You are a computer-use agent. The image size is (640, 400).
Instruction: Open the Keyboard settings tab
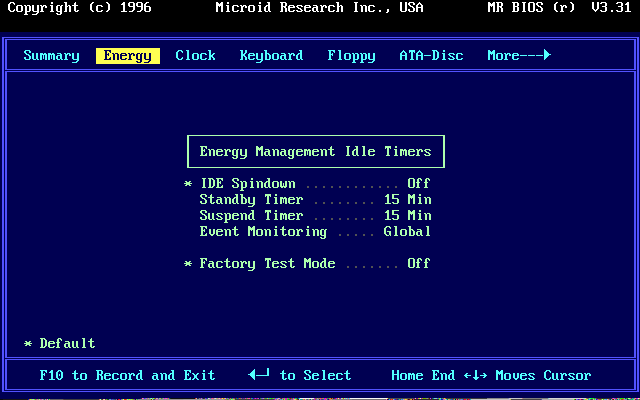(271, 56)
